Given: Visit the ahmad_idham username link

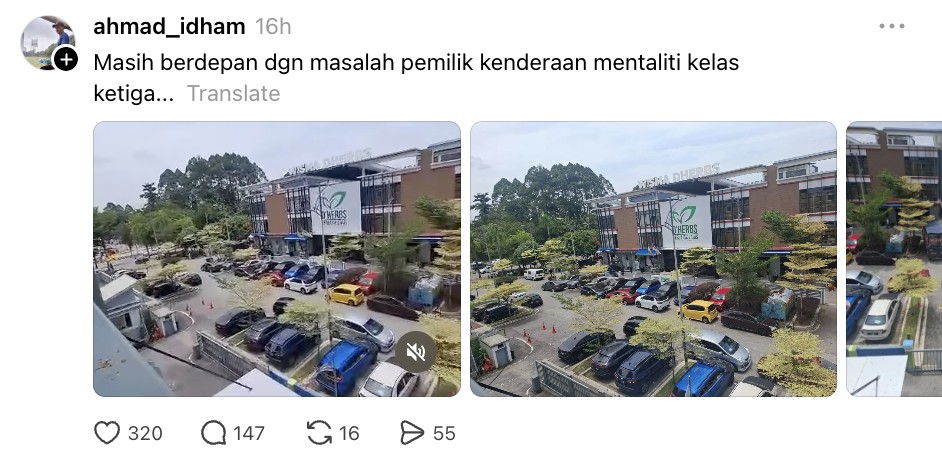Looking at the screenshot, I should click(169, 26).
